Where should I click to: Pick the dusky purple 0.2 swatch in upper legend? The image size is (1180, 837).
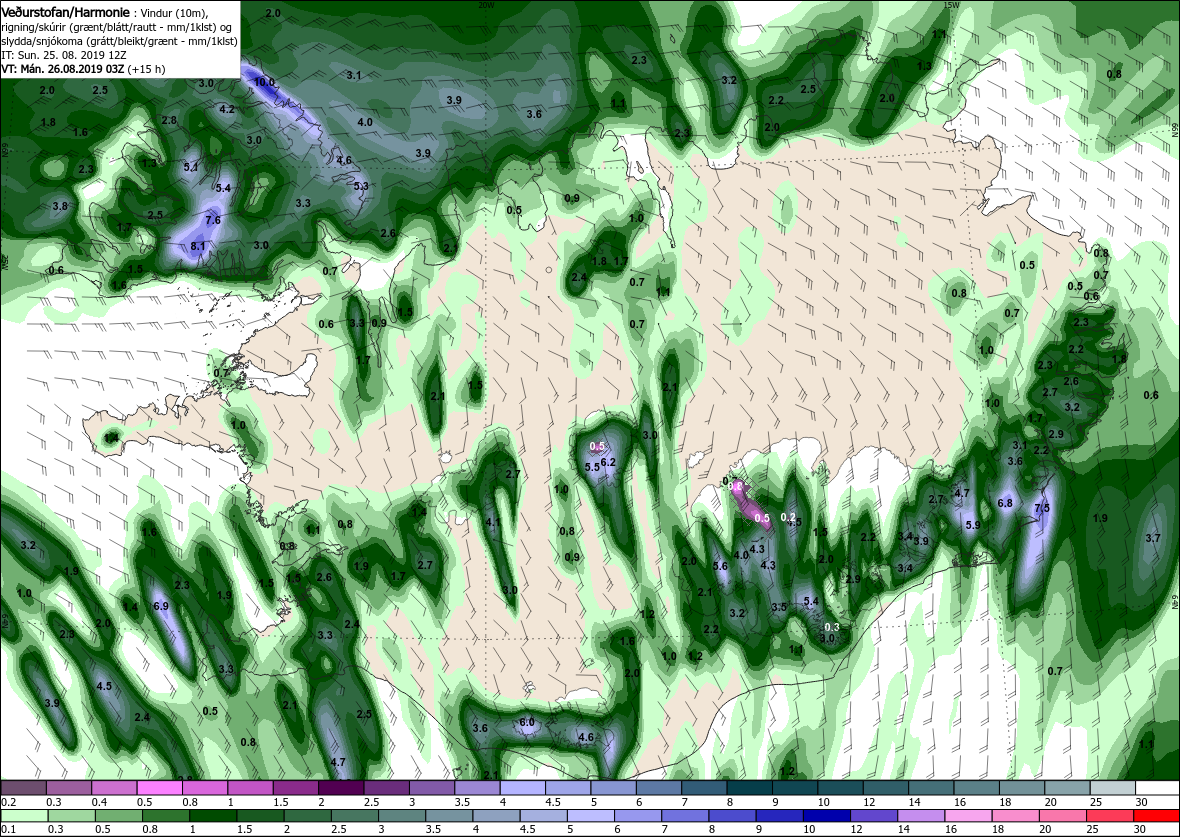tap(23, 787)
